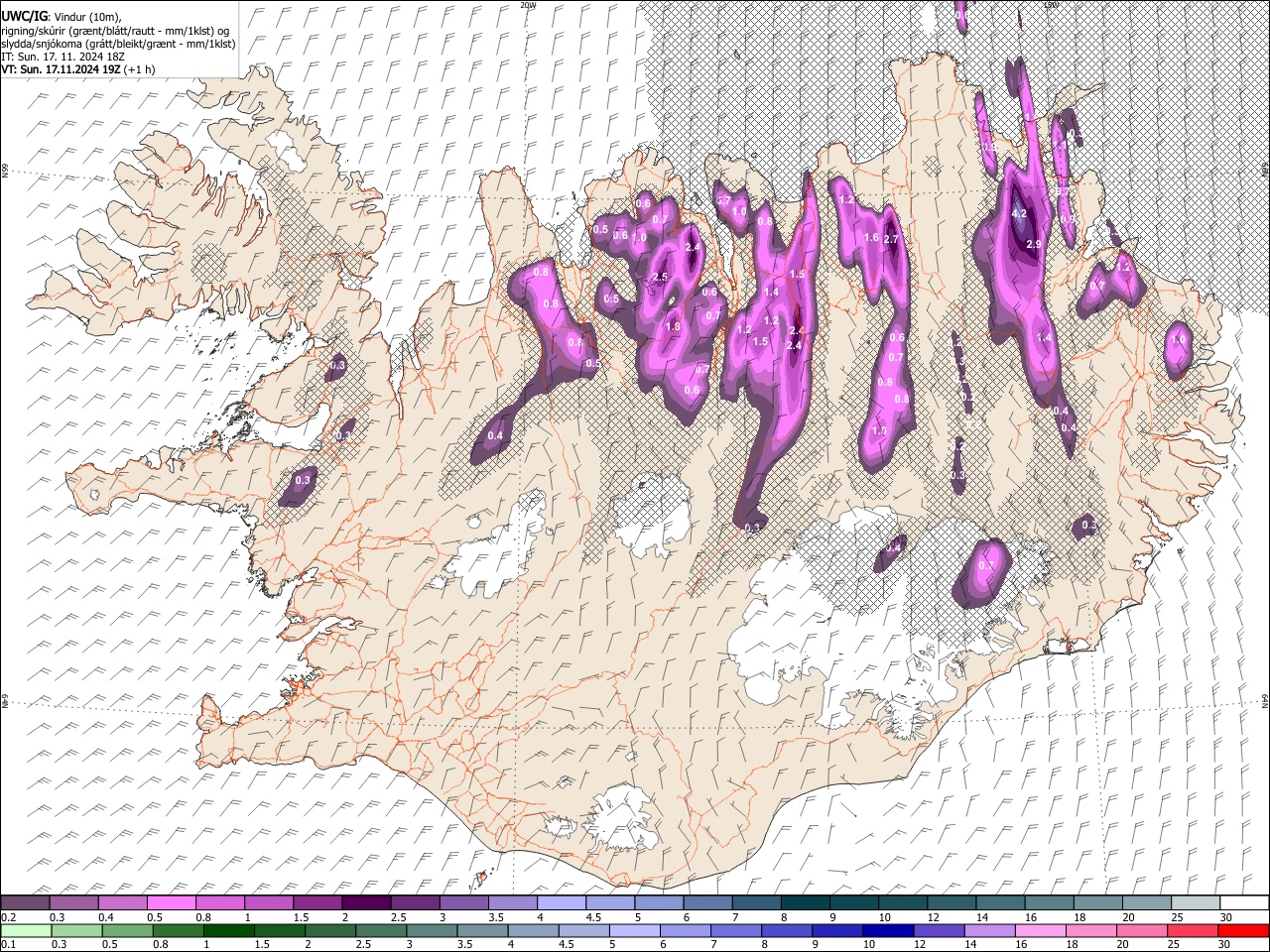
Task: Click the grey-teal 18 swatch in the upper legend
Action: [x=1095, y=902]
